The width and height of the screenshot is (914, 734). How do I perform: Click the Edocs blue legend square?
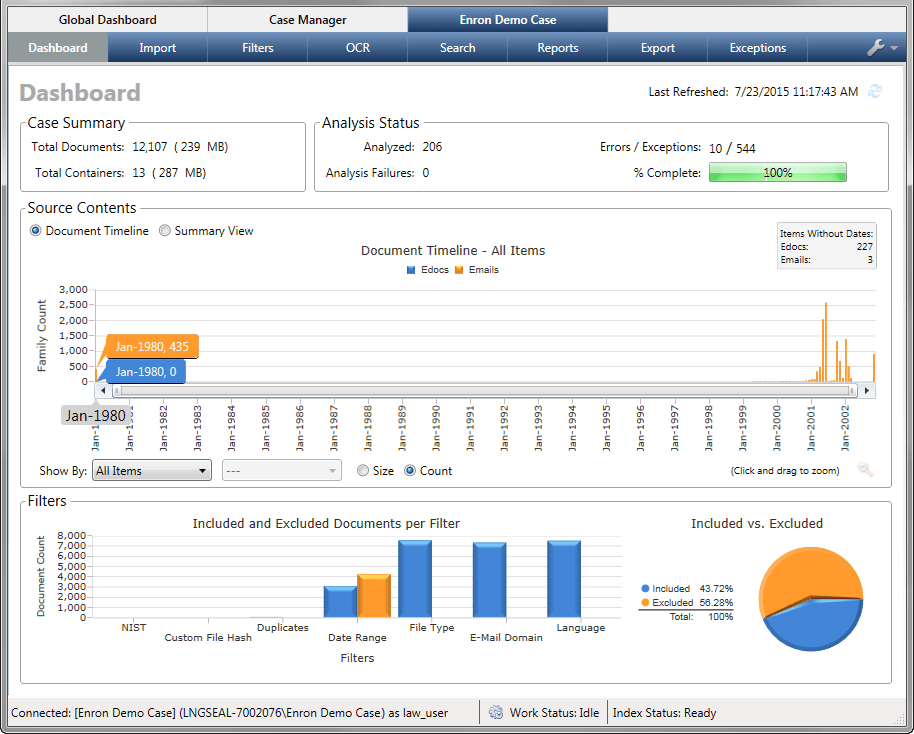click(x=411, y=270)
